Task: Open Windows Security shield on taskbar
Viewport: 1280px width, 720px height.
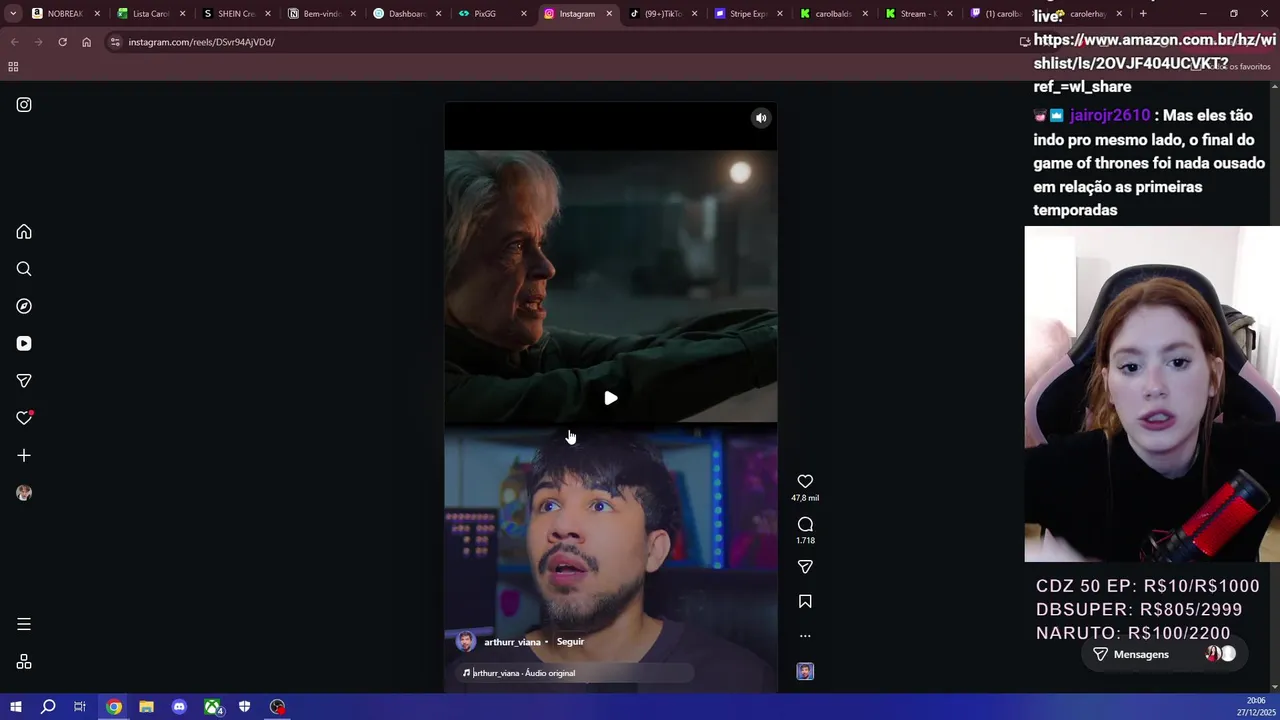Action: click(x=244, y=707)
